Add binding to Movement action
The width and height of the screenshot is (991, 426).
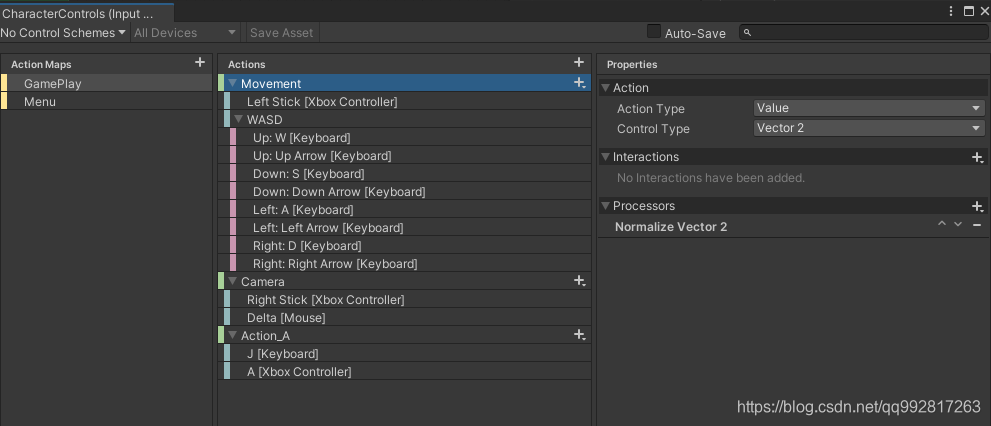coord(579,84)
